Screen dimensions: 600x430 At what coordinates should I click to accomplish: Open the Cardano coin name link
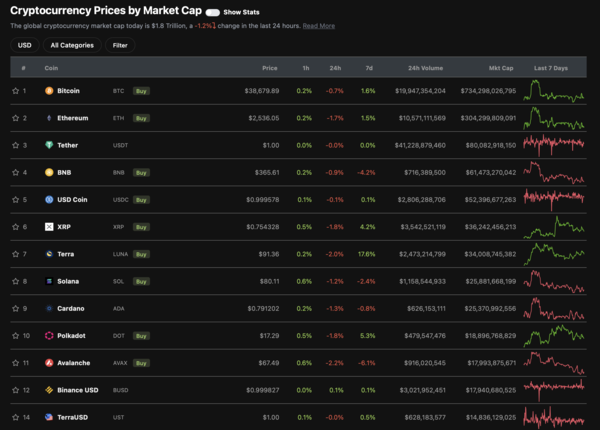point(71,308)
